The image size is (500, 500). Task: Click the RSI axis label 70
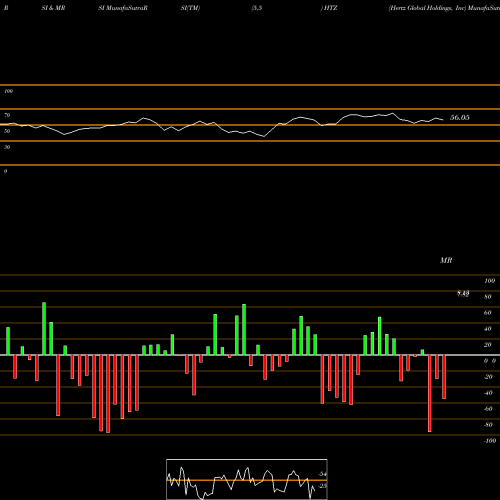tap(7, 115)
